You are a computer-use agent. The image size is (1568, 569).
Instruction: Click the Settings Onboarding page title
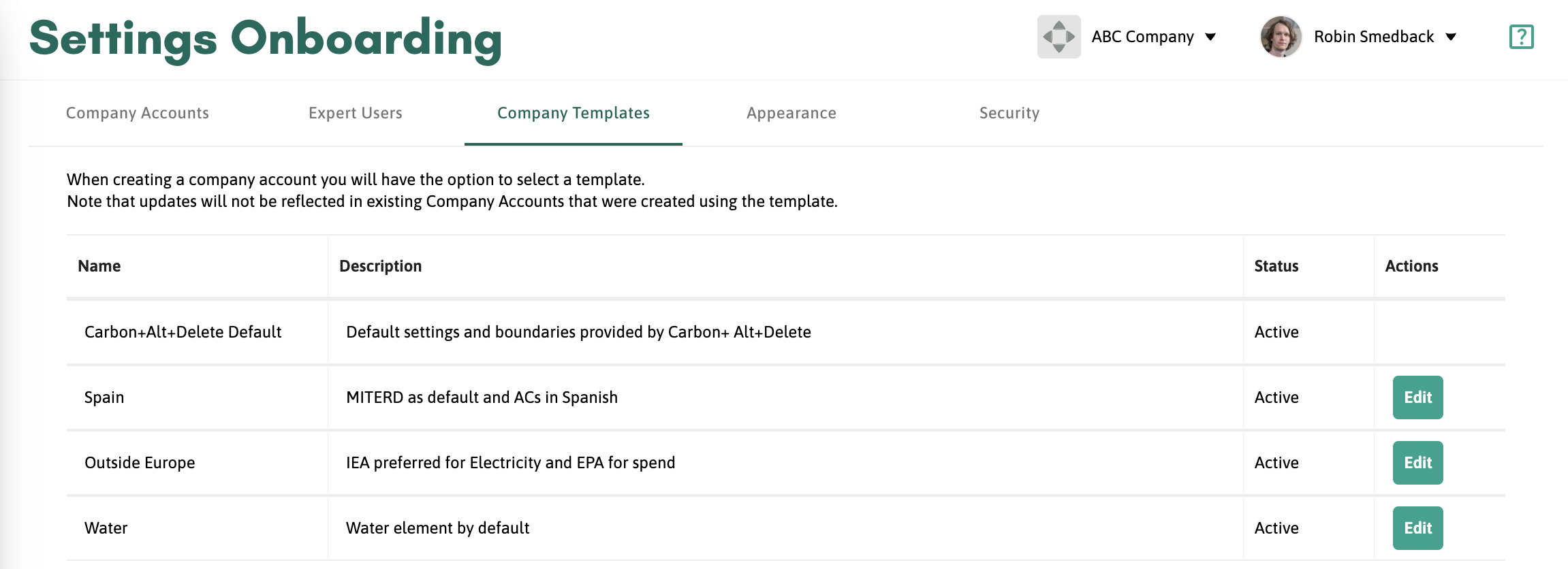tap(266, 39)
